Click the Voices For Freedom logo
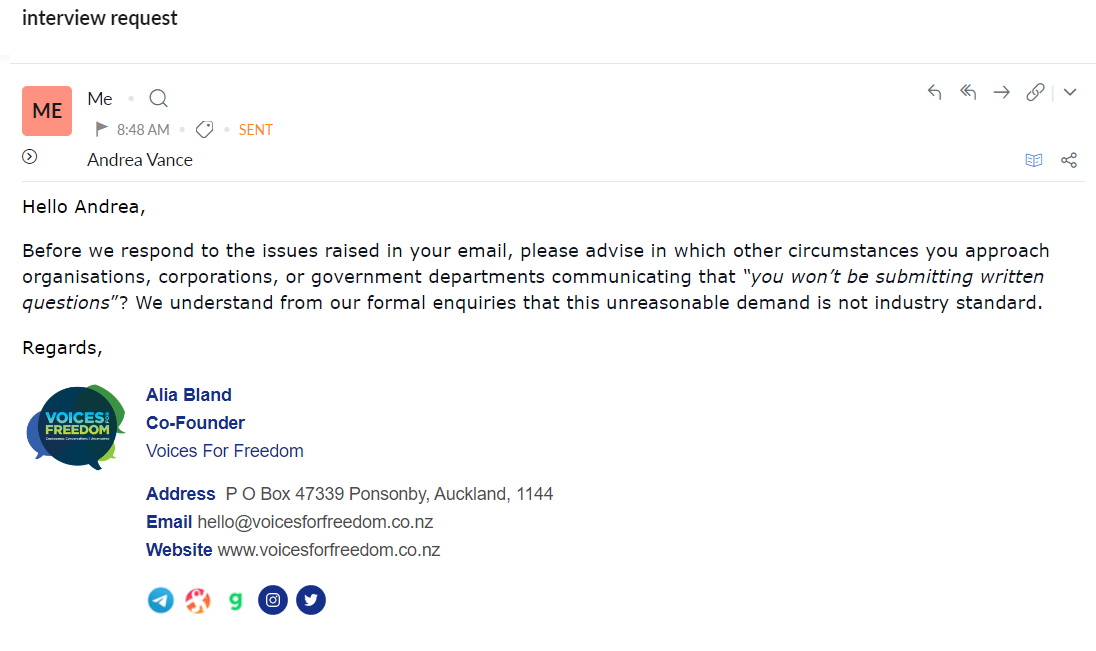This screenshot has width=1096, height=651. [x=75, y=427]
